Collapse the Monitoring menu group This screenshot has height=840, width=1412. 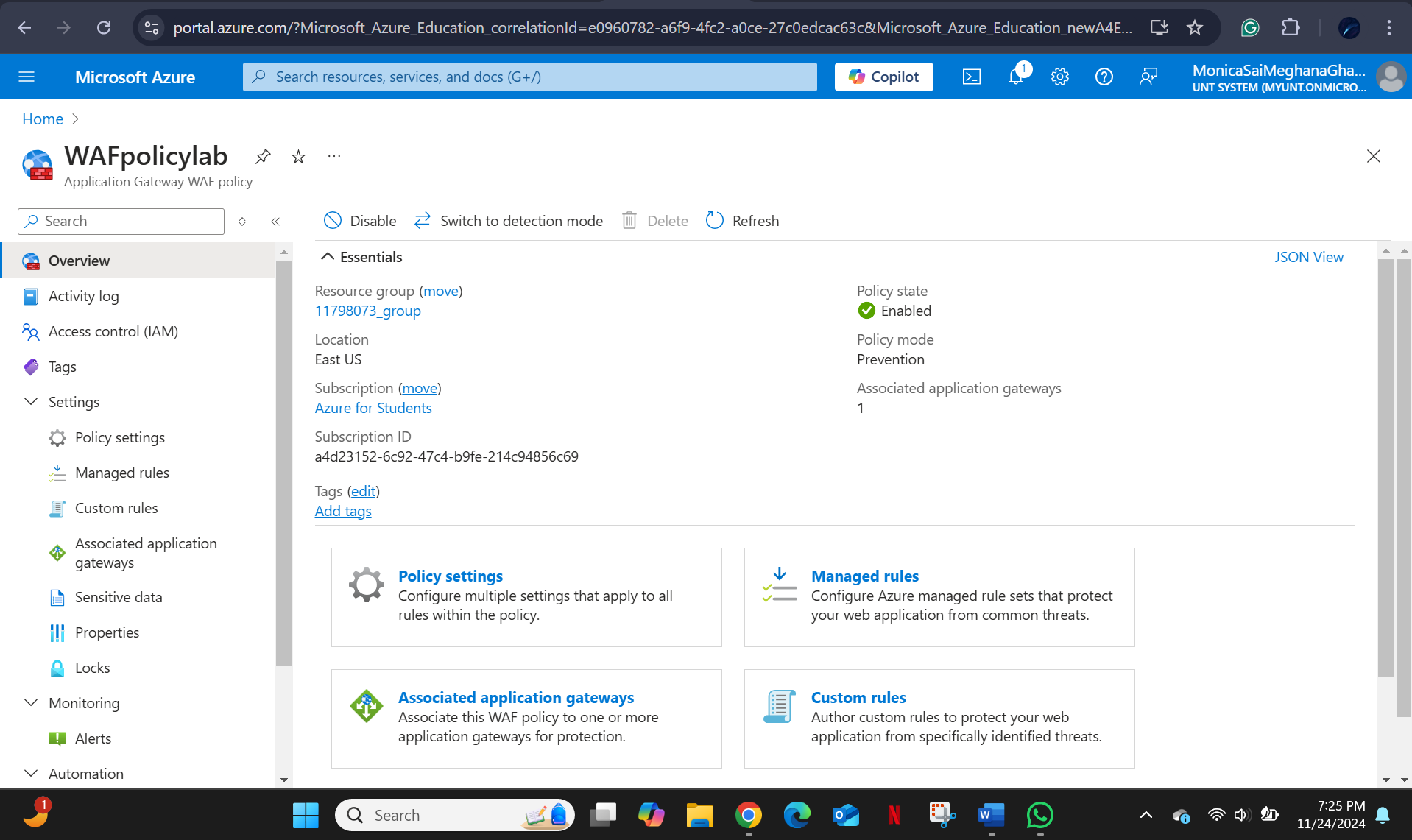point(31,703)
